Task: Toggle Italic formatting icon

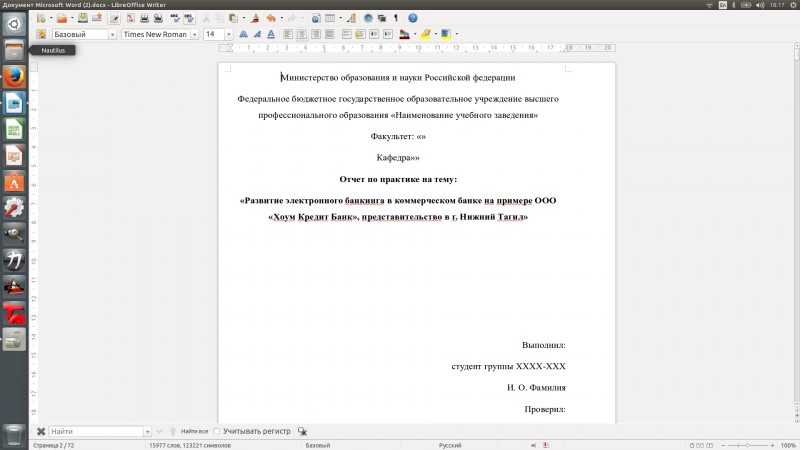Action: 257,34
